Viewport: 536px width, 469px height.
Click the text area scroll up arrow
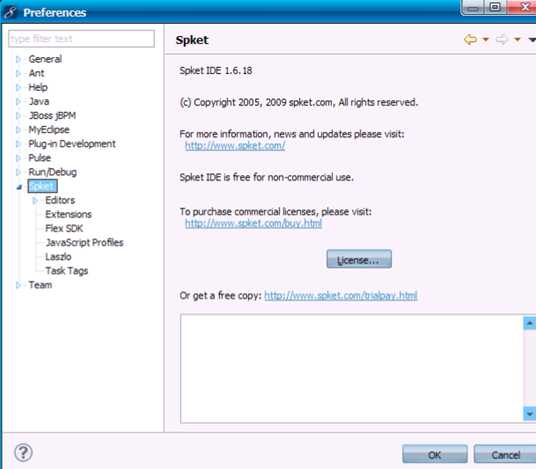pyautogui.click(x=530, y=323)
